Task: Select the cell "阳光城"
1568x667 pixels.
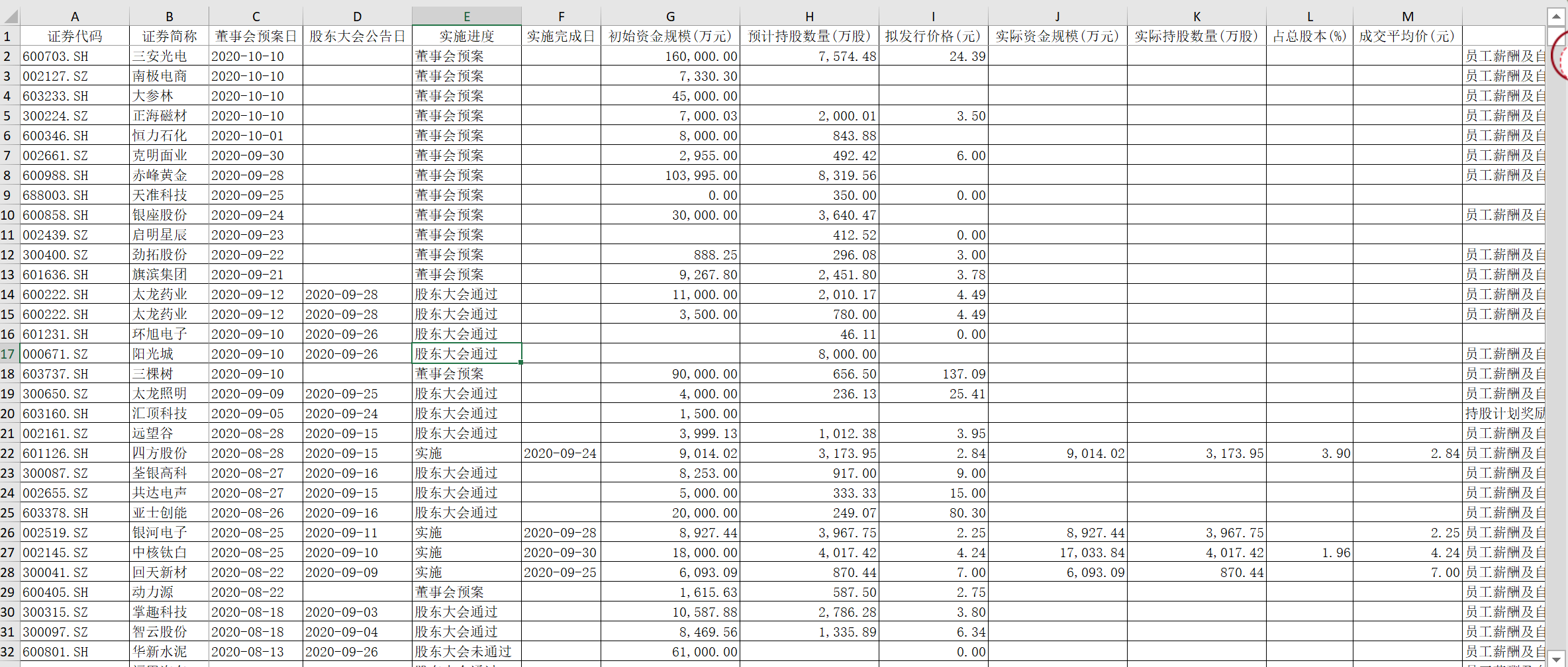Action: [170, 353]
